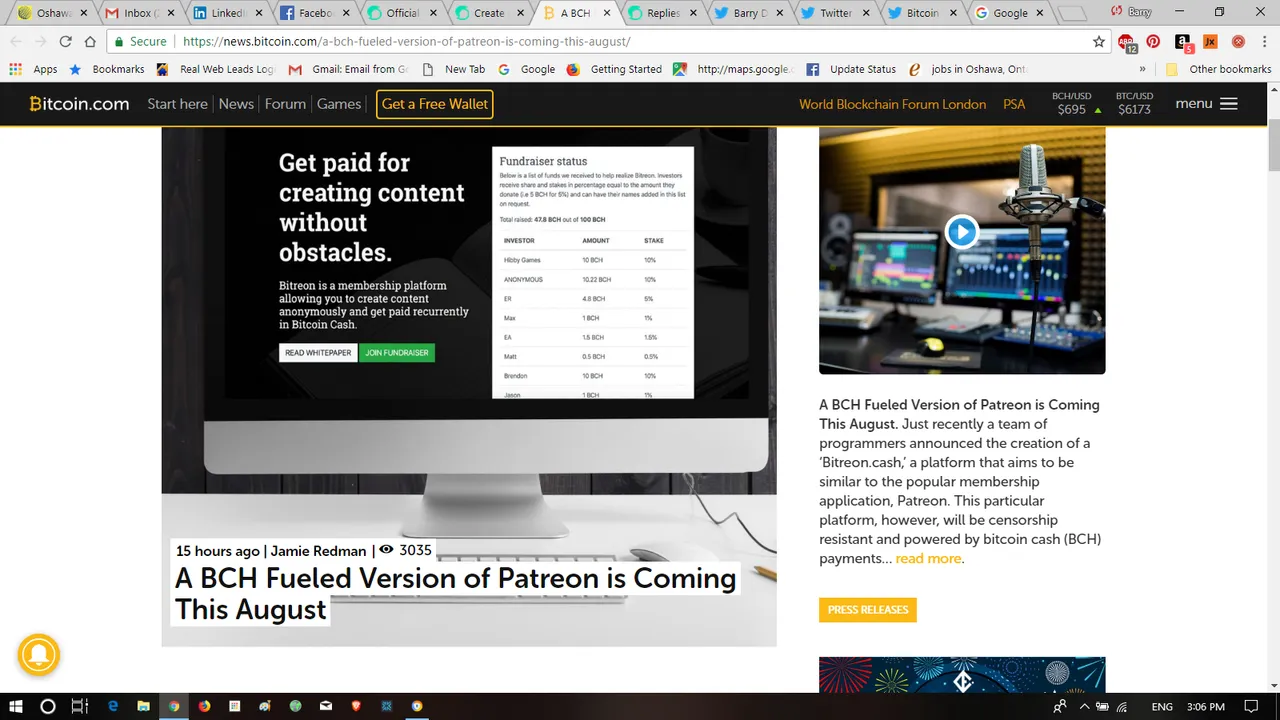
Task: Open Task View in the taskbar
Action: (80, 706)
